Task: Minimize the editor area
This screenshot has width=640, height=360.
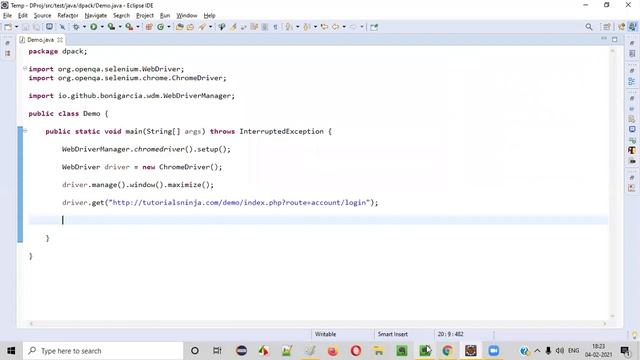Action: (604, 39)
